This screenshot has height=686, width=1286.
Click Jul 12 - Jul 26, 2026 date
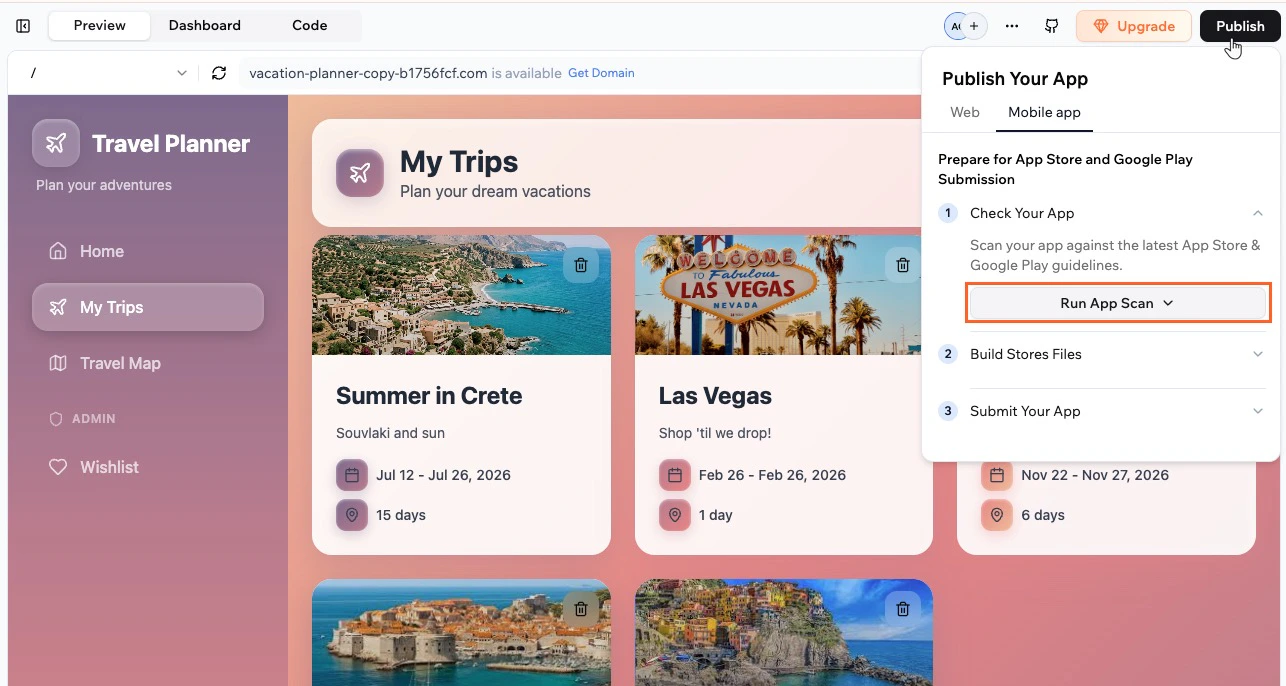pos(443,475)
